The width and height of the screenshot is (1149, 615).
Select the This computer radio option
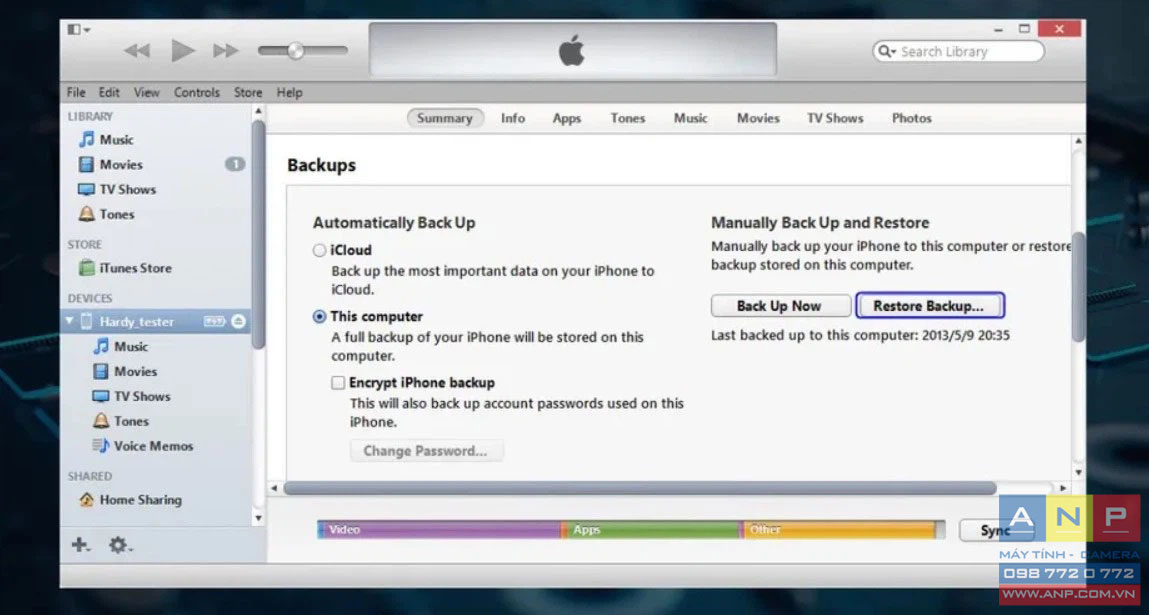coord(319,317)
